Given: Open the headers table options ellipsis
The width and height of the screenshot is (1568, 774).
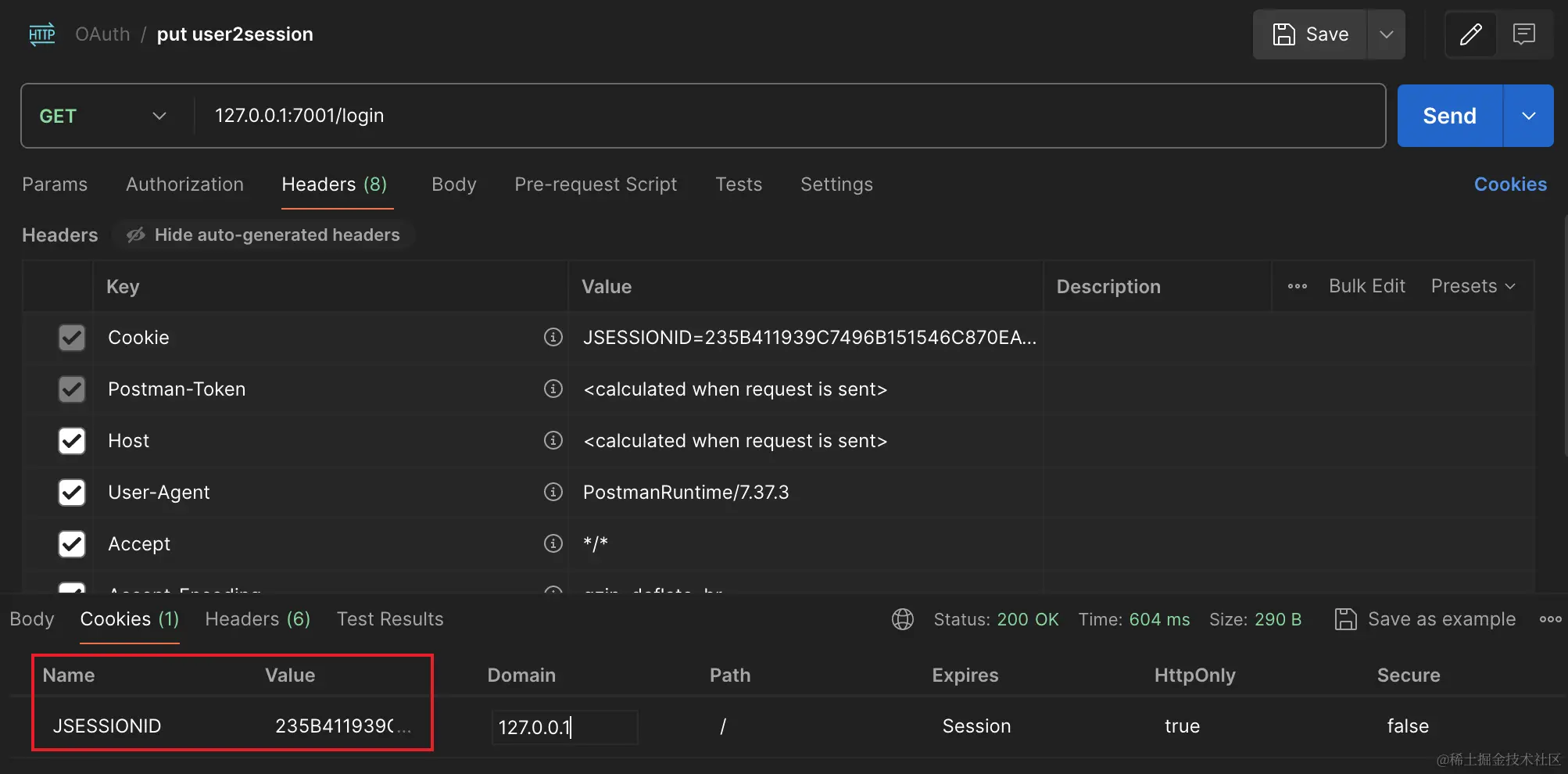Looking at the screenshot, I should coord(1298,286).
